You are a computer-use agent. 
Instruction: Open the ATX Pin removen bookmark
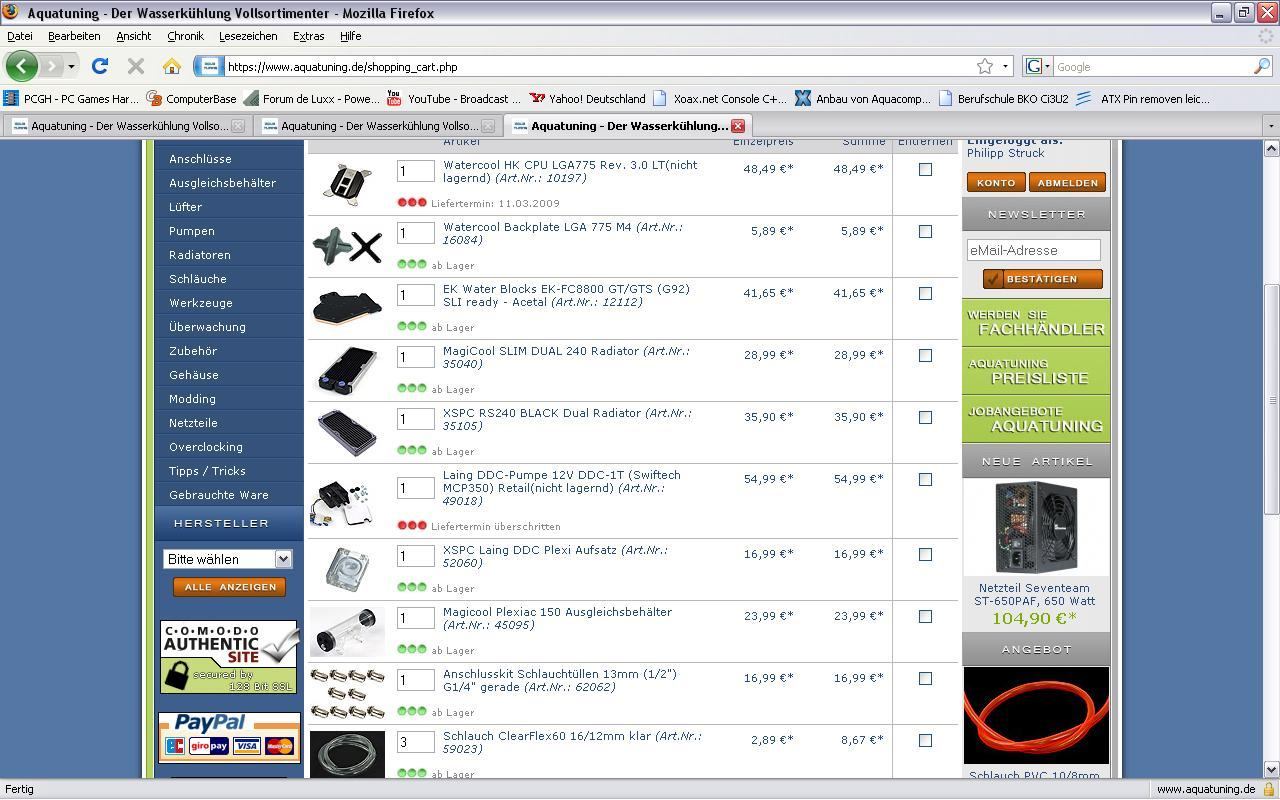coord(1142,98)
